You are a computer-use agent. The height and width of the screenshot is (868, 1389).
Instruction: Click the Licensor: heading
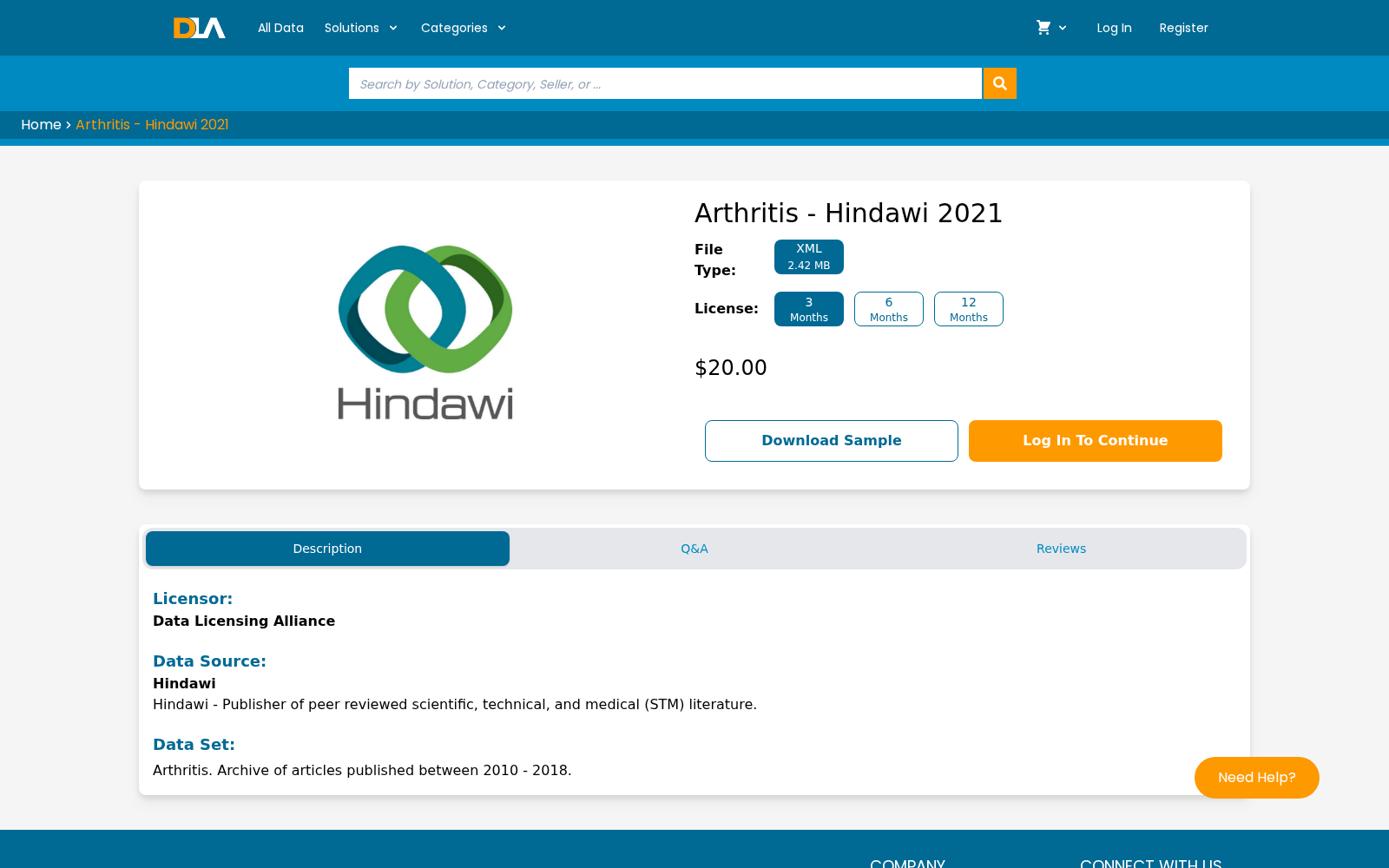click(193, 599)
